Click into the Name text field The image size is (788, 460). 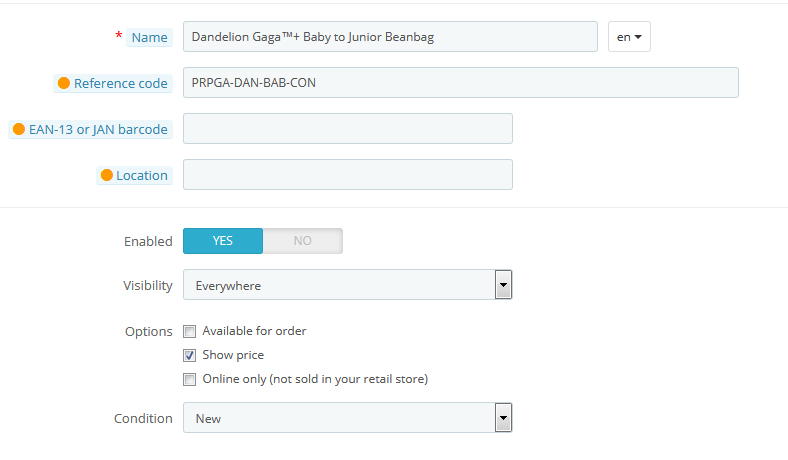click(x=390, y=37)
